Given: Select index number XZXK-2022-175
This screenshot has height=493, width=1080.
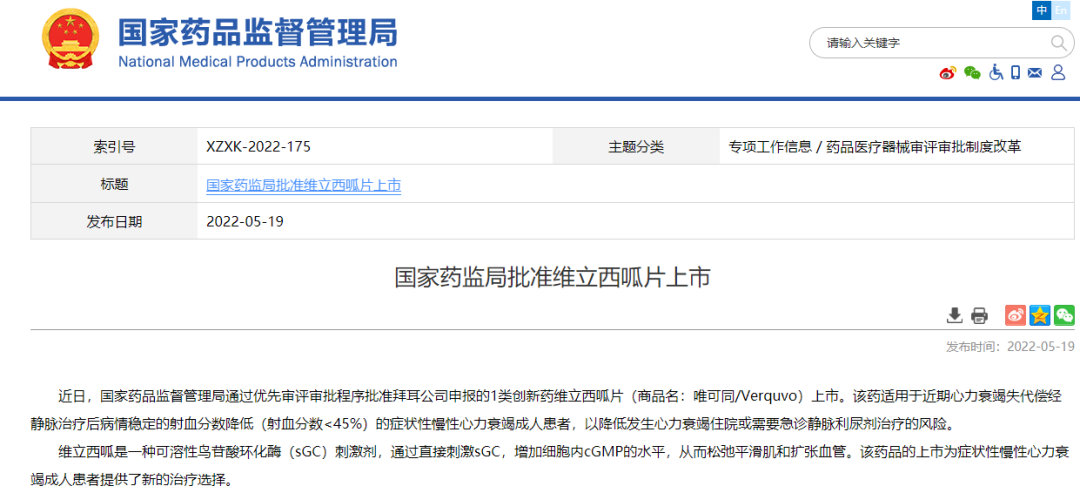Looking at the screenshot, I should (258, 147).
